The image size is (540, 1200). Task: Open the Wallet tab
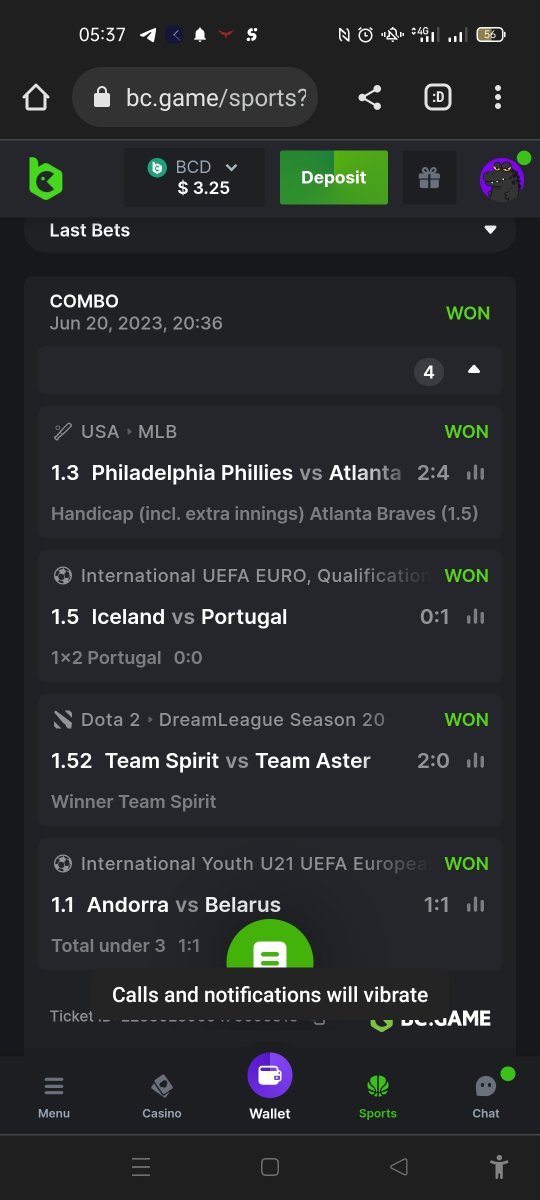click(x=270, y=1087)
